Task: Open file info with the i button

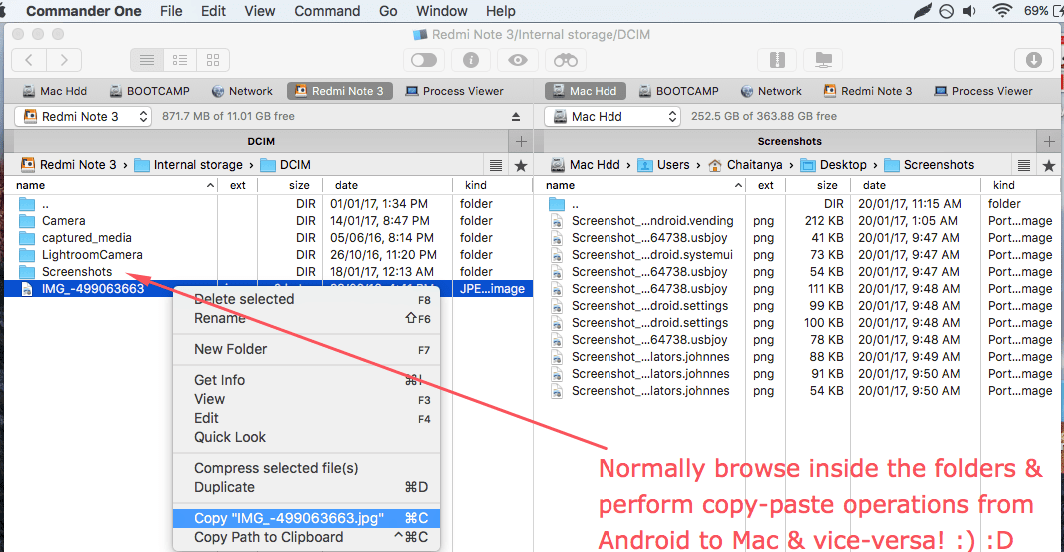Action: coord(471,60)
